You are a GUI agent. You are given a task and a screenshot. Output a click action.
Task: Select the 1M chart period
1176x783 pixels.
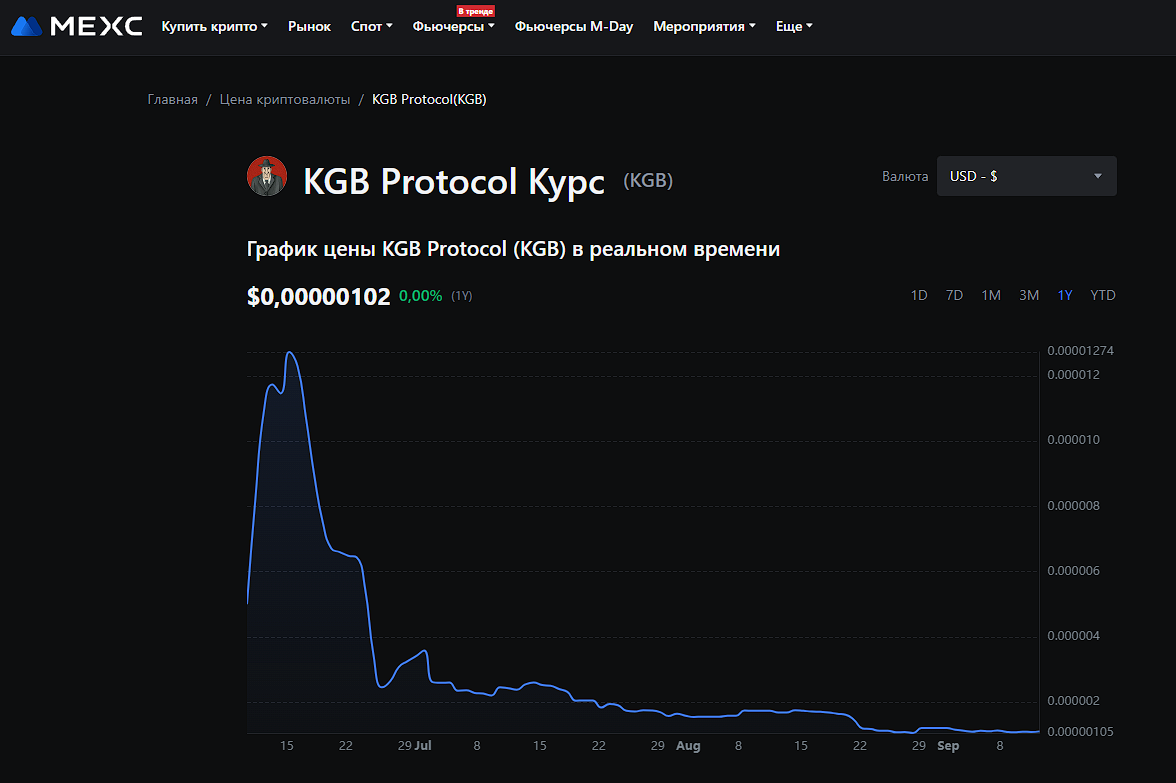tap(991, 295)
